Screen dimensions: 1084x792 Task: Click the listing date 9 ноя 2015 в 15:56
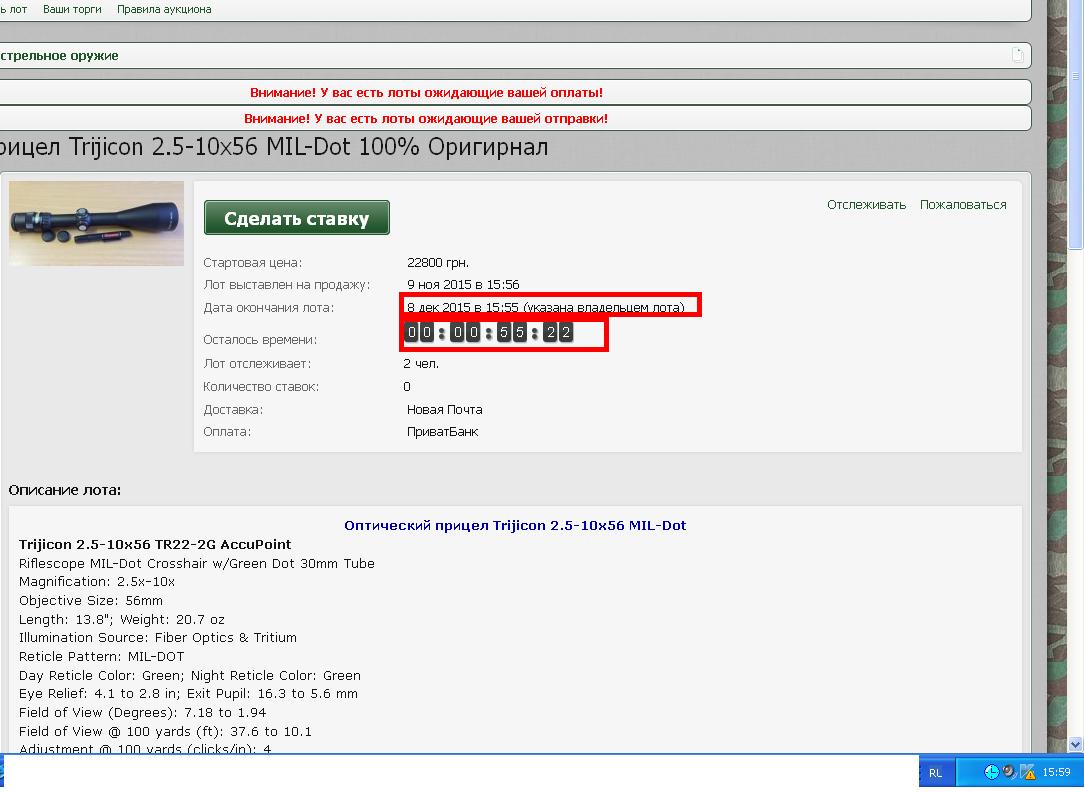coord(463,285)
